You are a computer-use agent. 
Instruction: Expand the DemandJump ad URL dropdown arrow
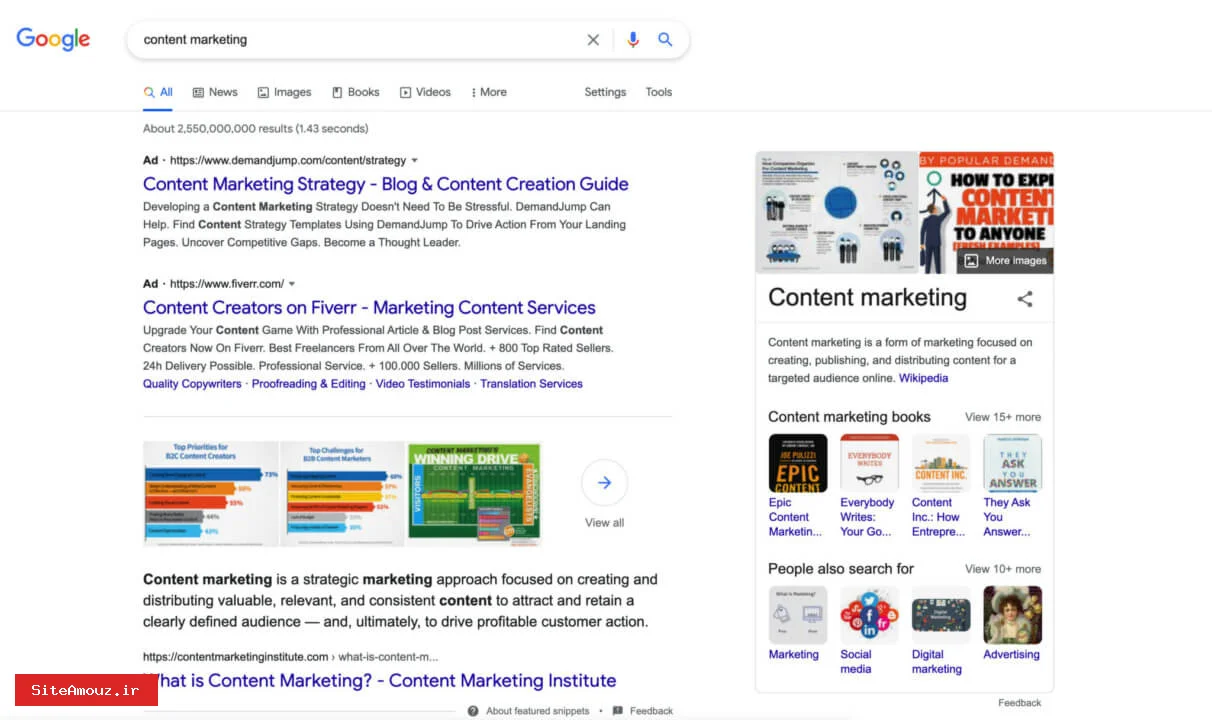tap(415, 160)
